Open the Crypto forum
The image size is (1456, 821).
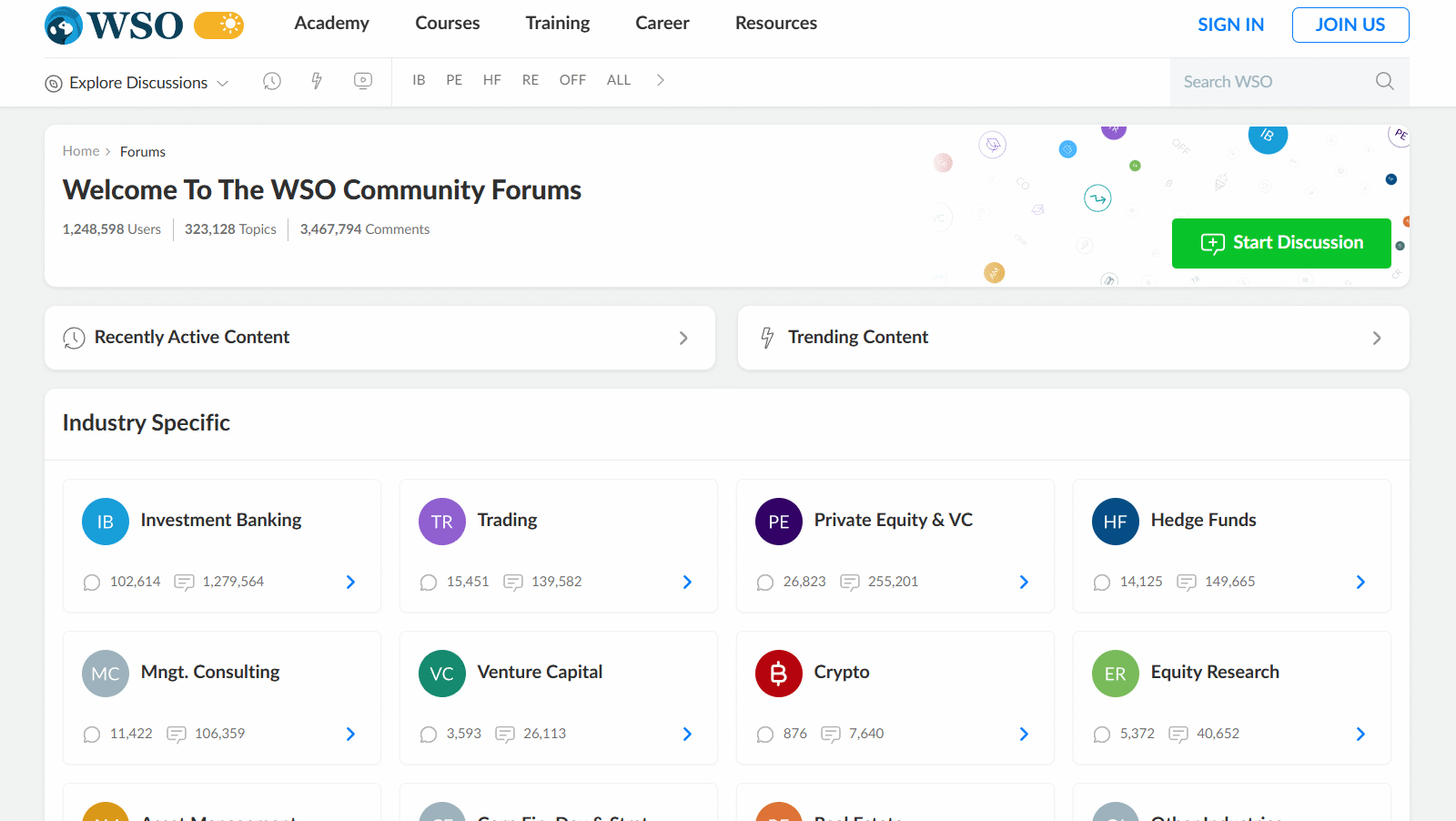tap(842, 672)
